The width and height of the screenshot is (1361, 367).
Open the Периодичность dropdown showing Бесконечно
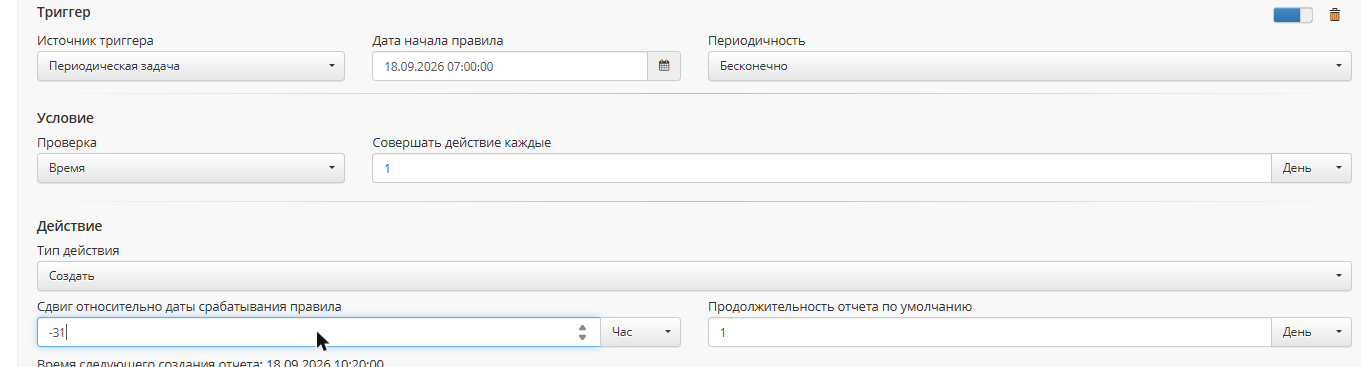pos(1029,66)
